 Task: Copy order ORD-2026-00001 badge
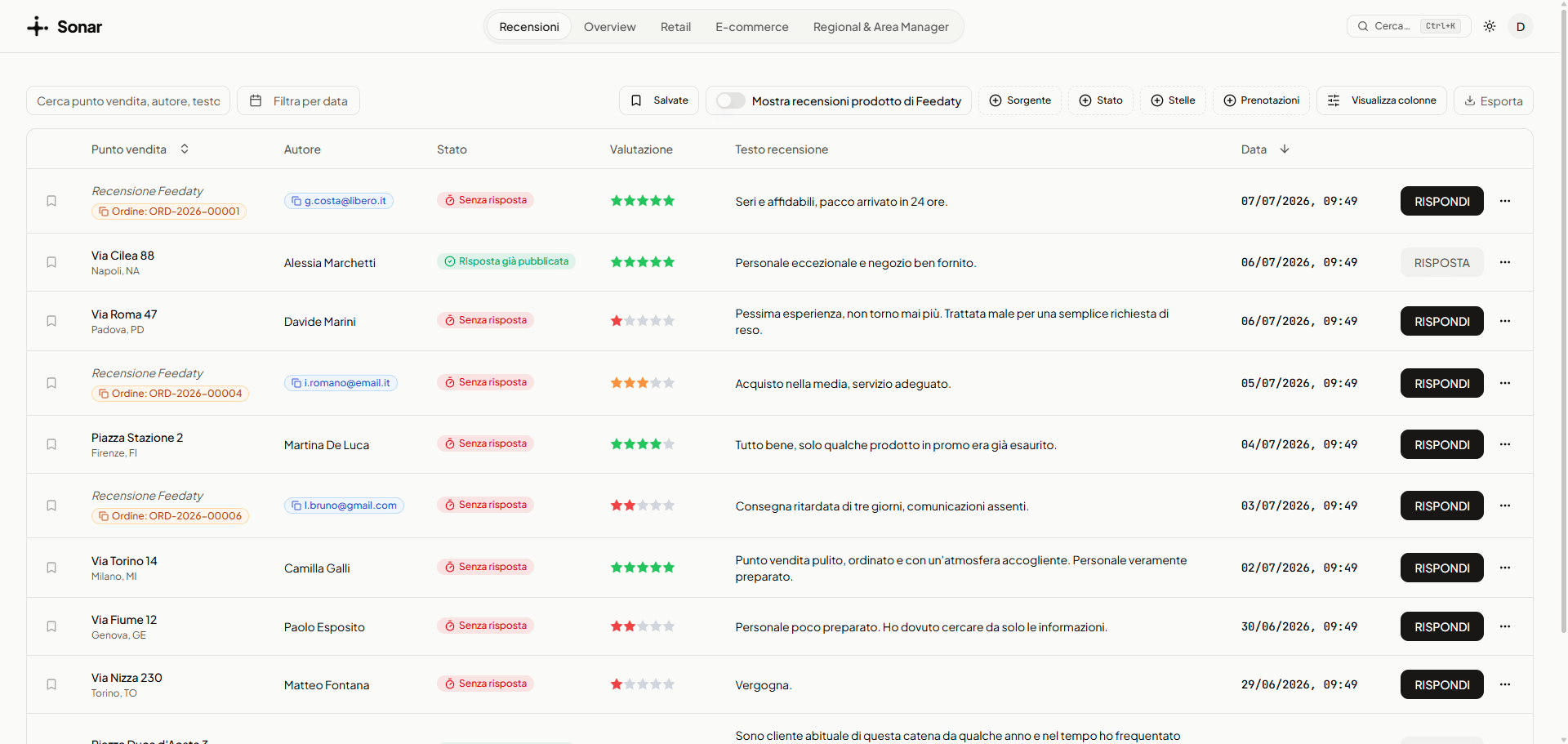[x=169, y=212]
